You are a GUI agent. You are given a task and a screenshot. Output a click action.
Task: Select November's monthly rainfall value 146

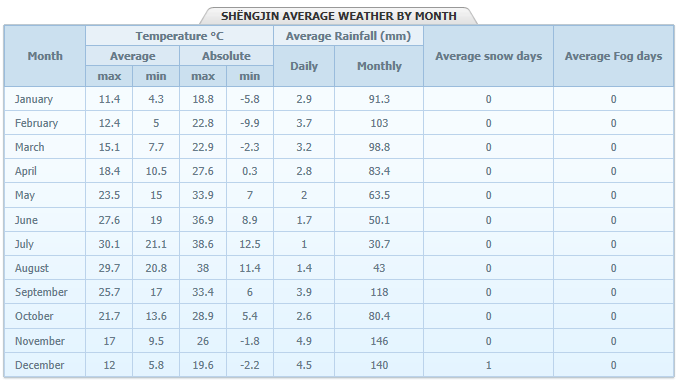pyautogui.click(x=379, y=341)
